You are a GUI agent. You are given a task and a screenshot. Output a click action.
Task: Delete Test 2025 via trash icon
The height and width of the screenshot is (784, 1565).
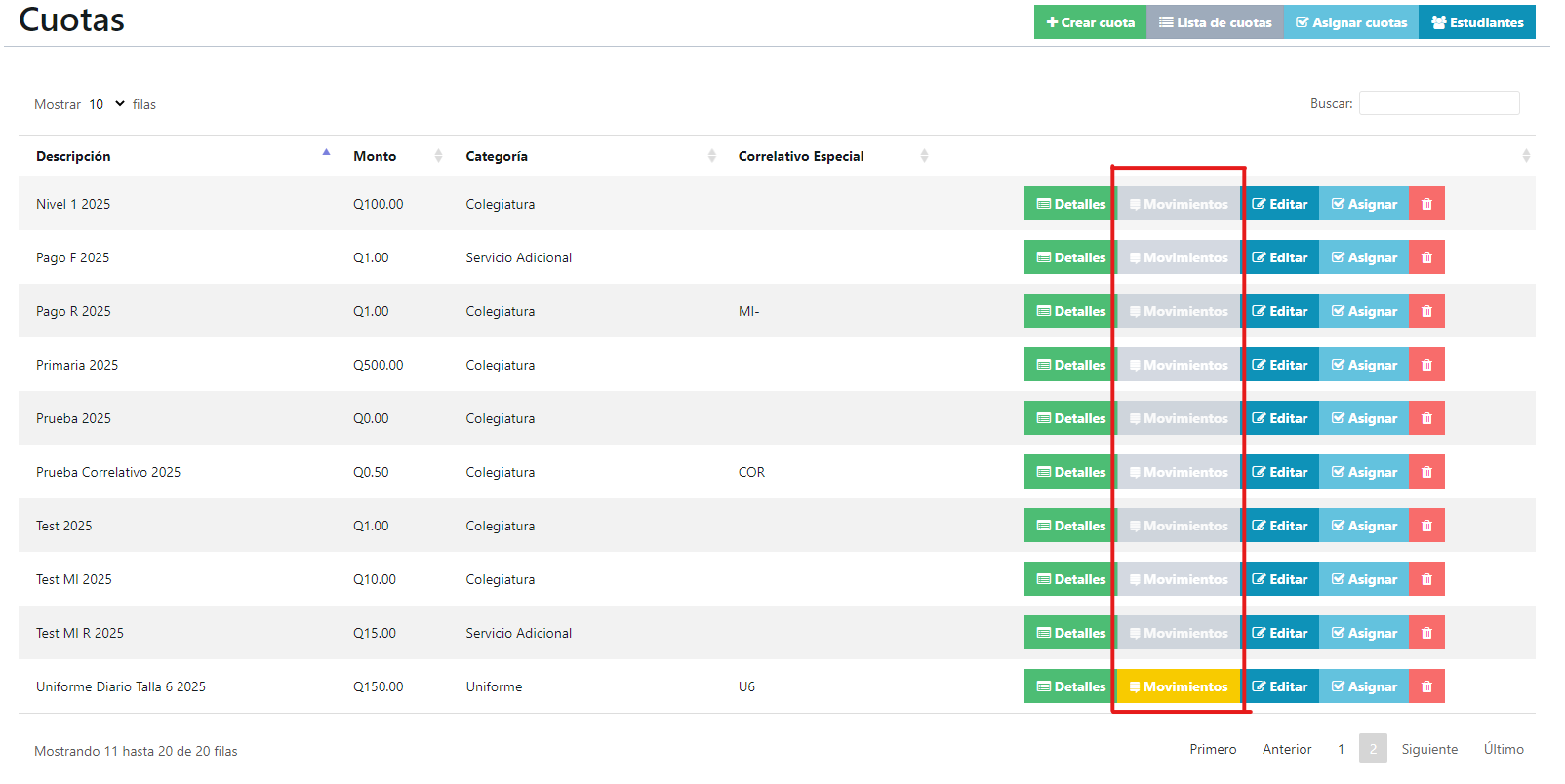[x=1426, y=526]
